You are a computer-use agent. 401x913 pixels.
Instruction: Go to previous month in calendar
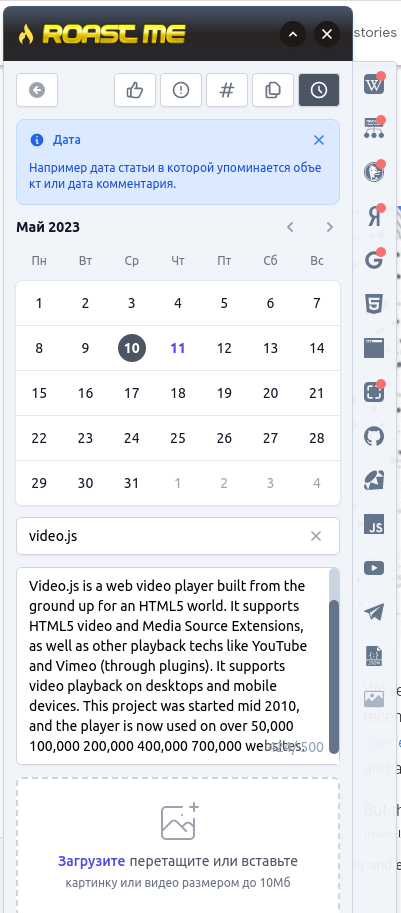click(x=290, y=227)
